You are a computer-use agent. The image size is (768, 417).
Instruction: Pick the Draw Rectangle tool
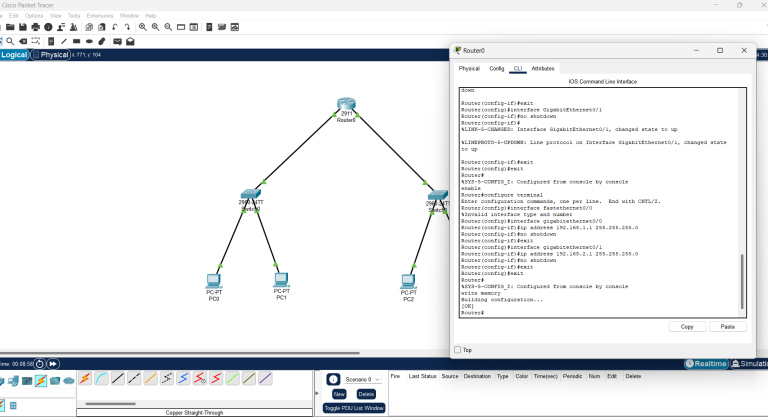point(76,41)
